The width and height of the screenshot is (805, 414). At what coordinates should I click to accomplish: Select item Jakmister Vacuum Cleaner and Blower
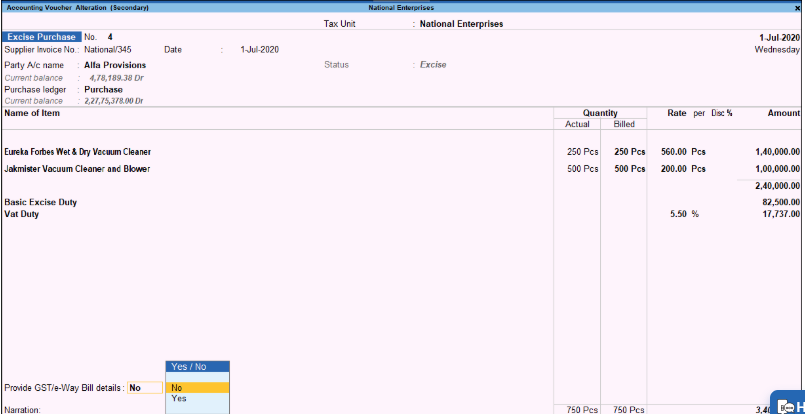[77, 168]
